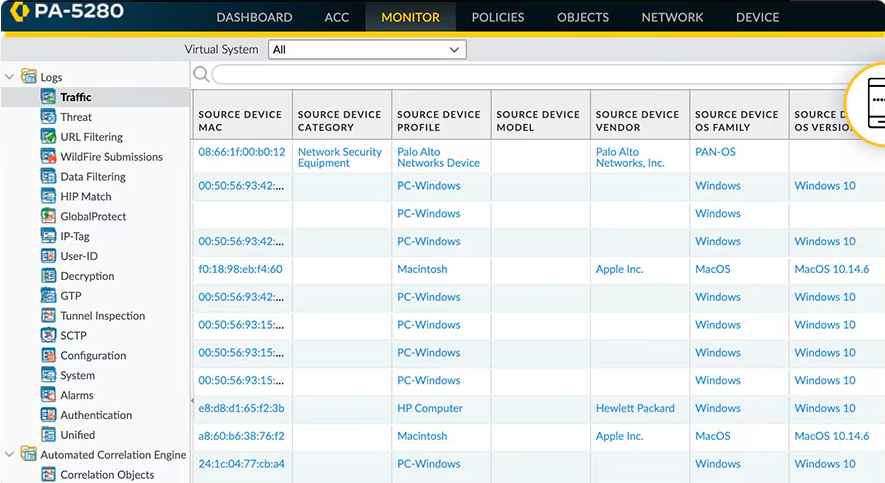885x483 pixels.
Task: Collapse the left sidebar using splitter arrow
Action: [x=192, y=401]
